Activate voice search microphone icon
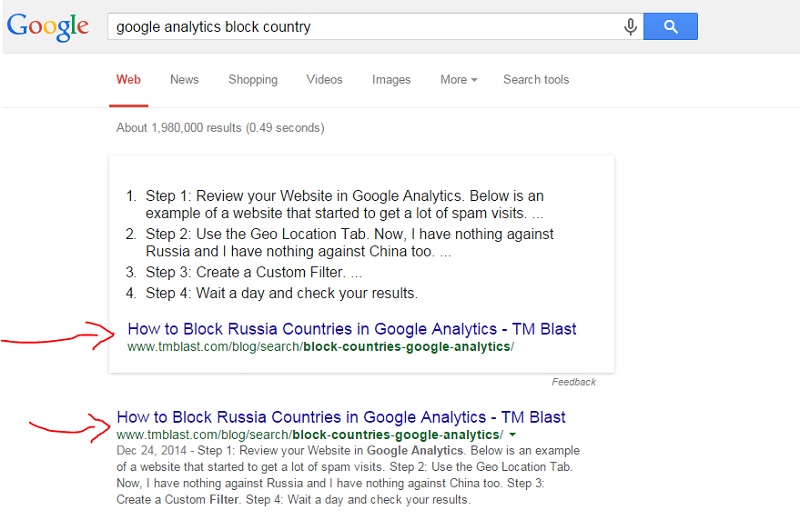Viewport: 800px width, 520px height. 631,27
